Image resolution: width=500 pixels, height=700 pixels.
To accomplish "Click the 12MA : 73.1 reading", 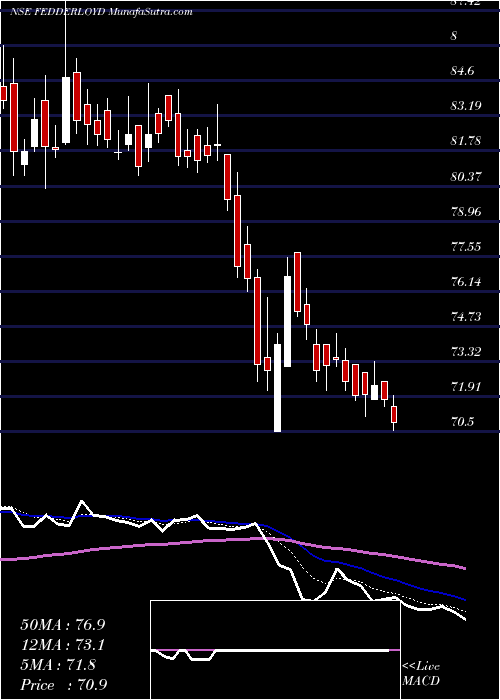I will click(x=63, y=645).
